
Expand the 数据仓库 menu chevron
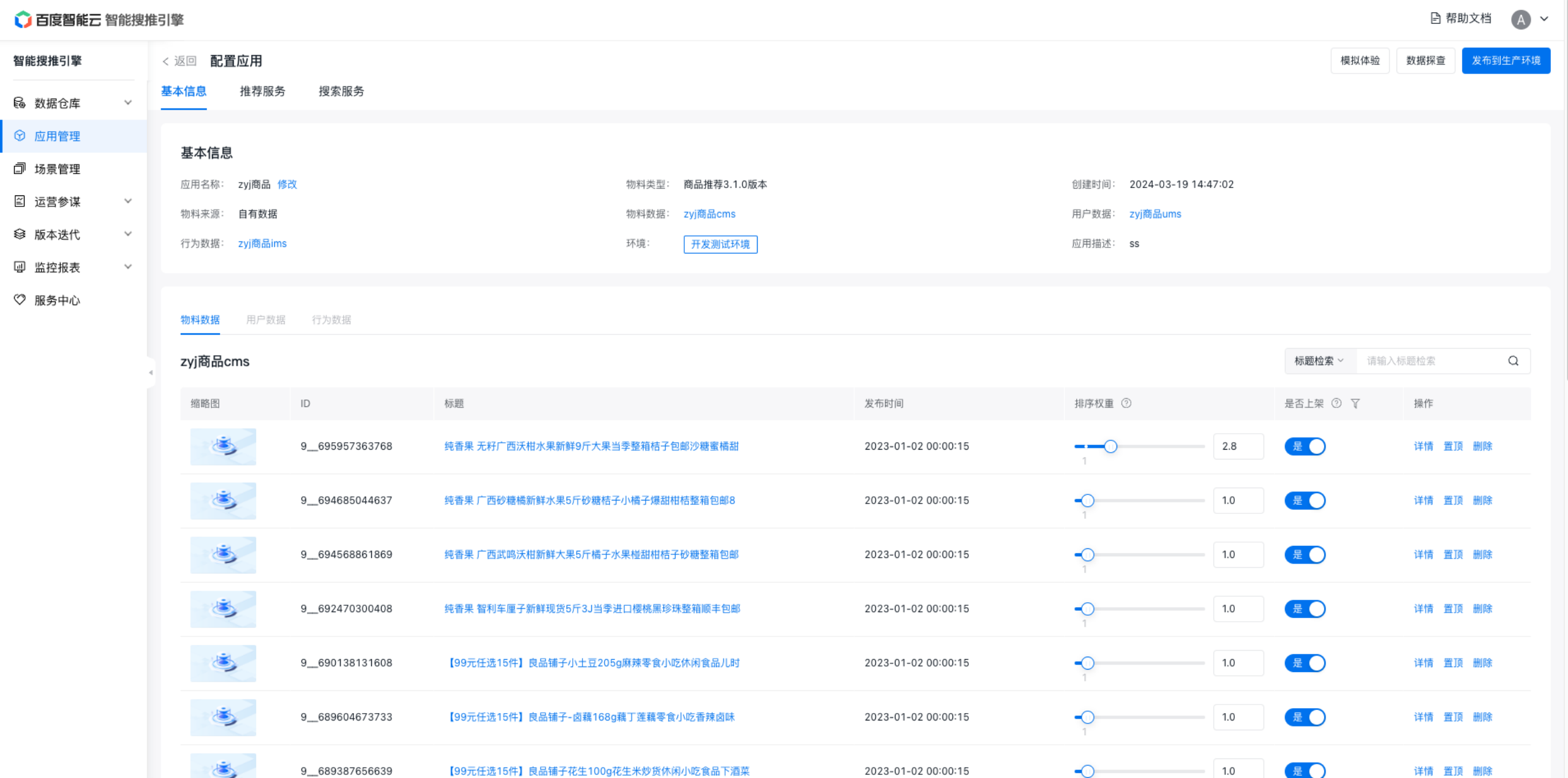(128, 102)
